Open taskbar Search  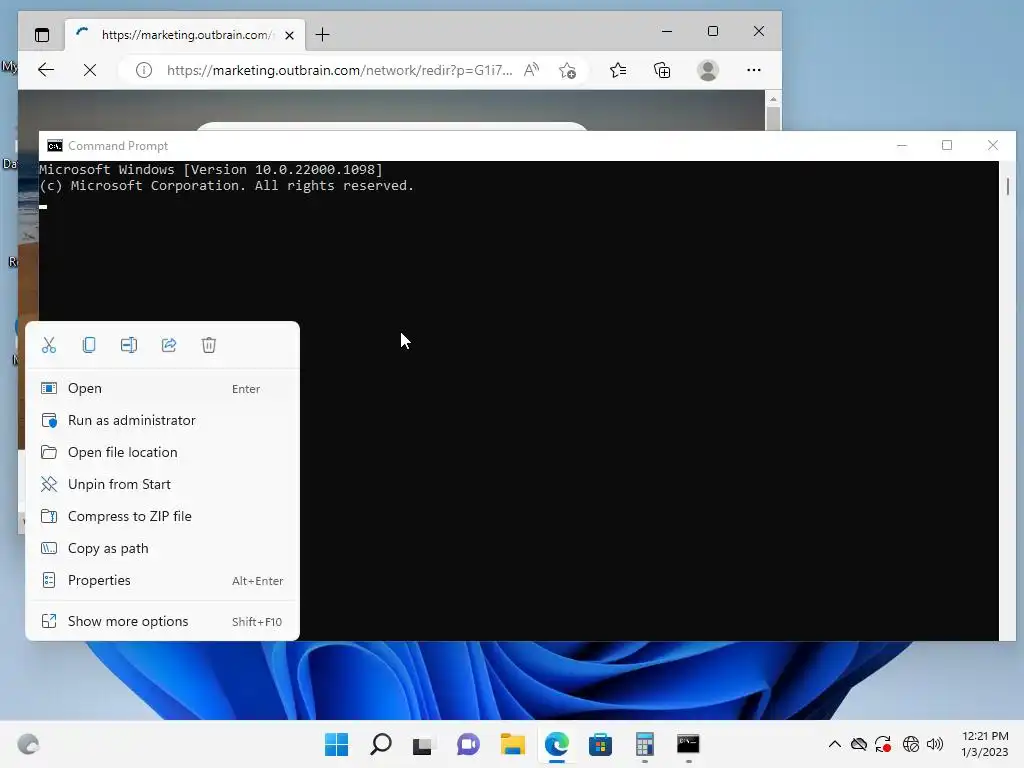coord(381,744)
